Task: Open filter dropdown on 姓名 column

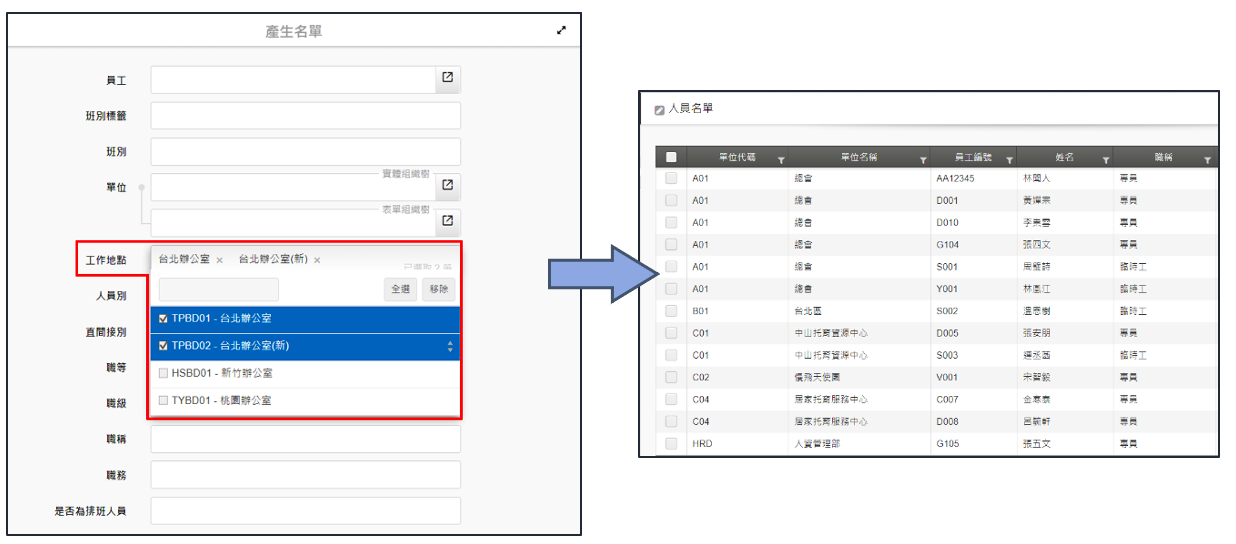Action: click(1105, 159)
